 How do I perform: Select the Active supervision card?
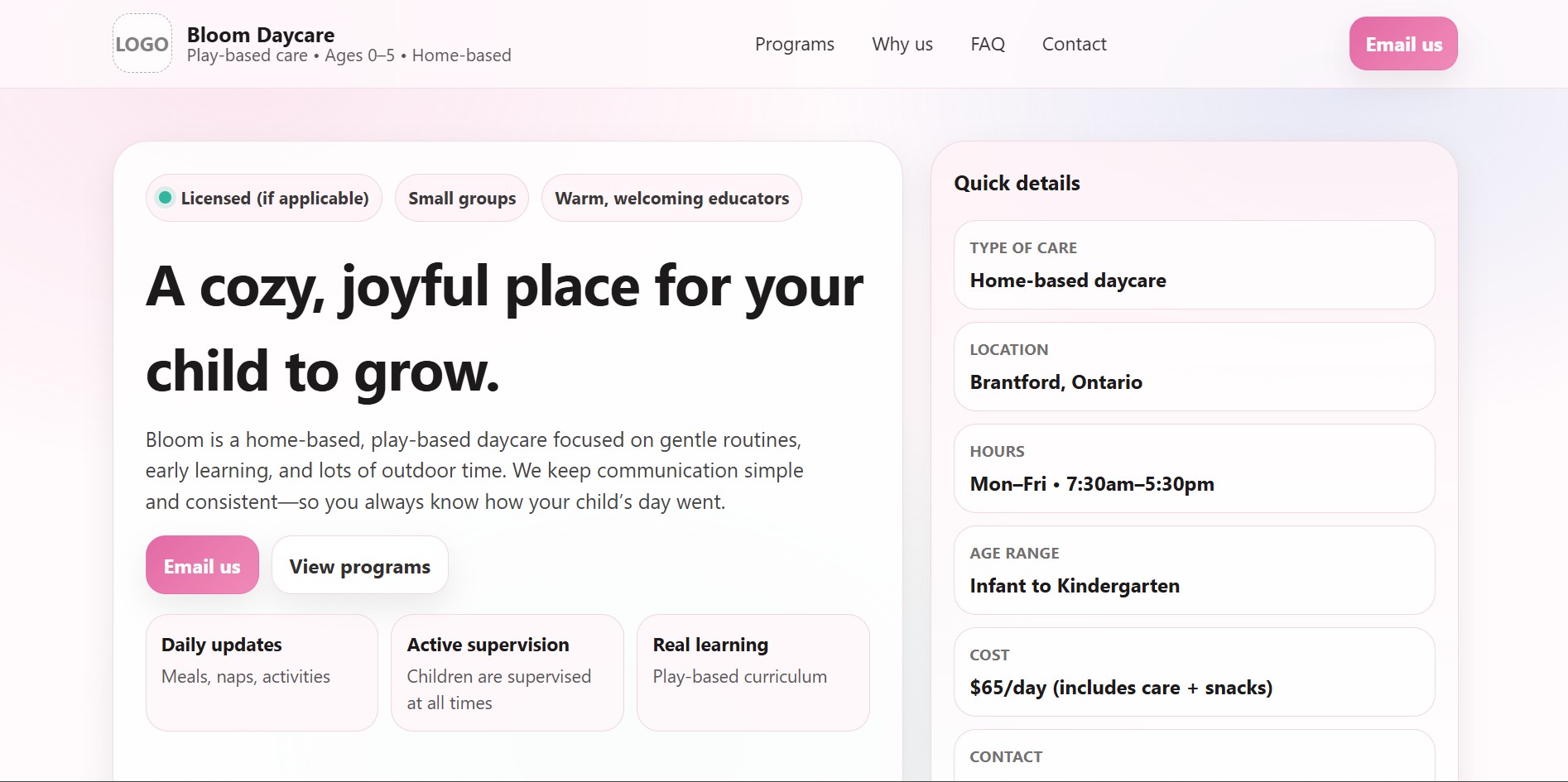pos(507,672)
